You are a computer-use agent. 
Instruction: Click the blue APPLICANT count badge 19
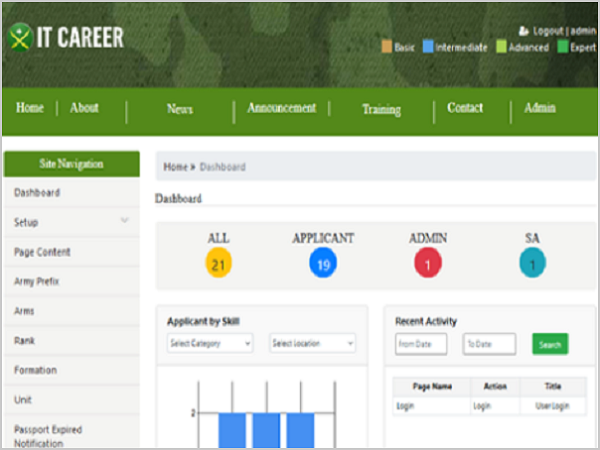(323, 263)
